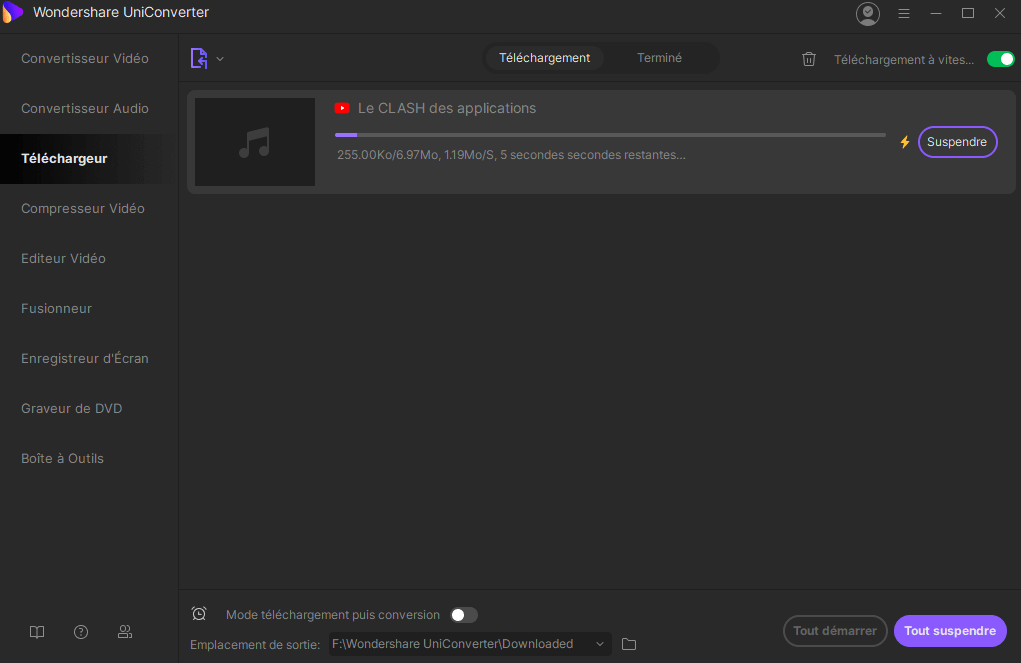The height and width of the screenshot is (663, 1021).
Task: Disable the high-speed download toggle
Action: tap(1000, 59)
